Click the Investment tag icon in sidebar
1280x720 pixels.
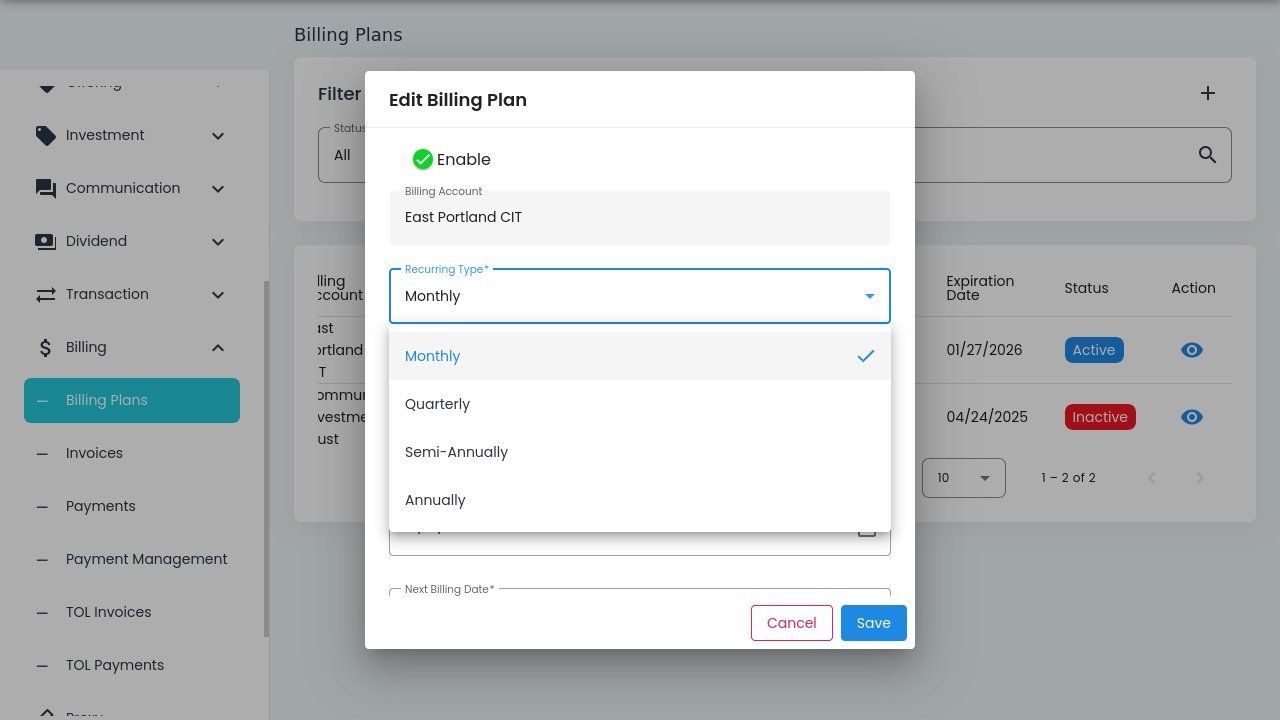coord(46,136)
